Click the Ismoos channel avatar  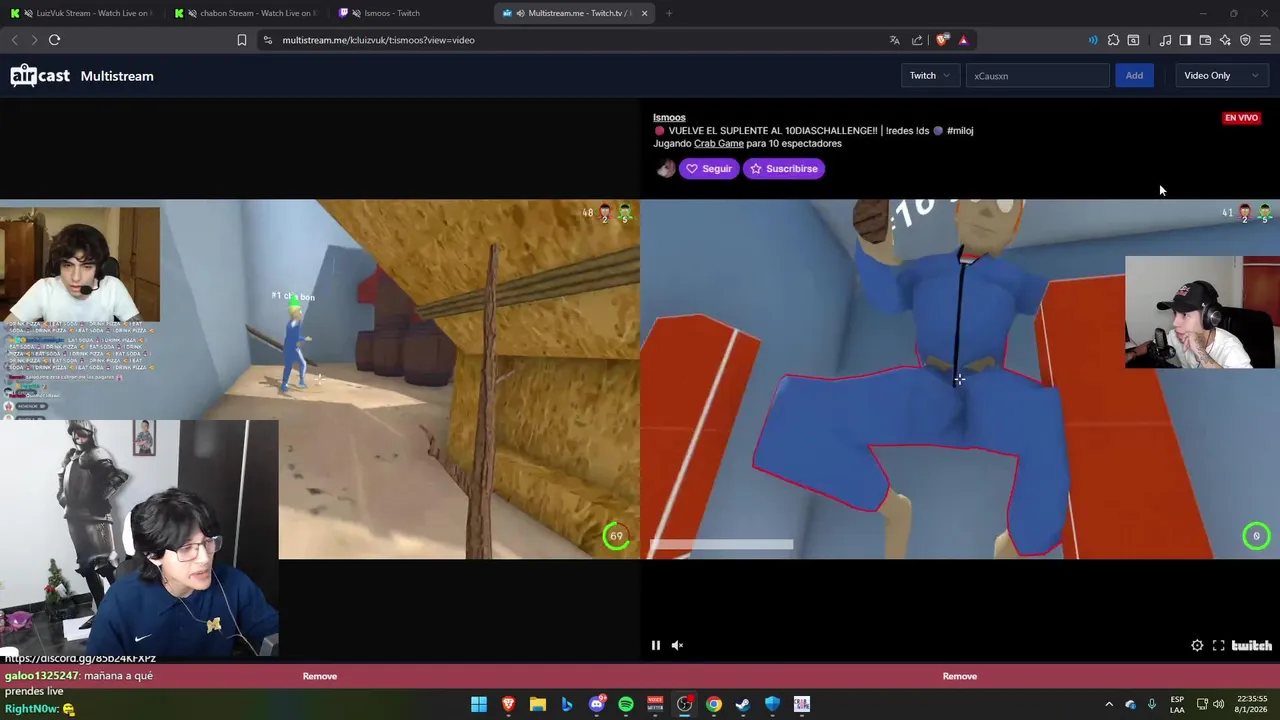(665, 169)
